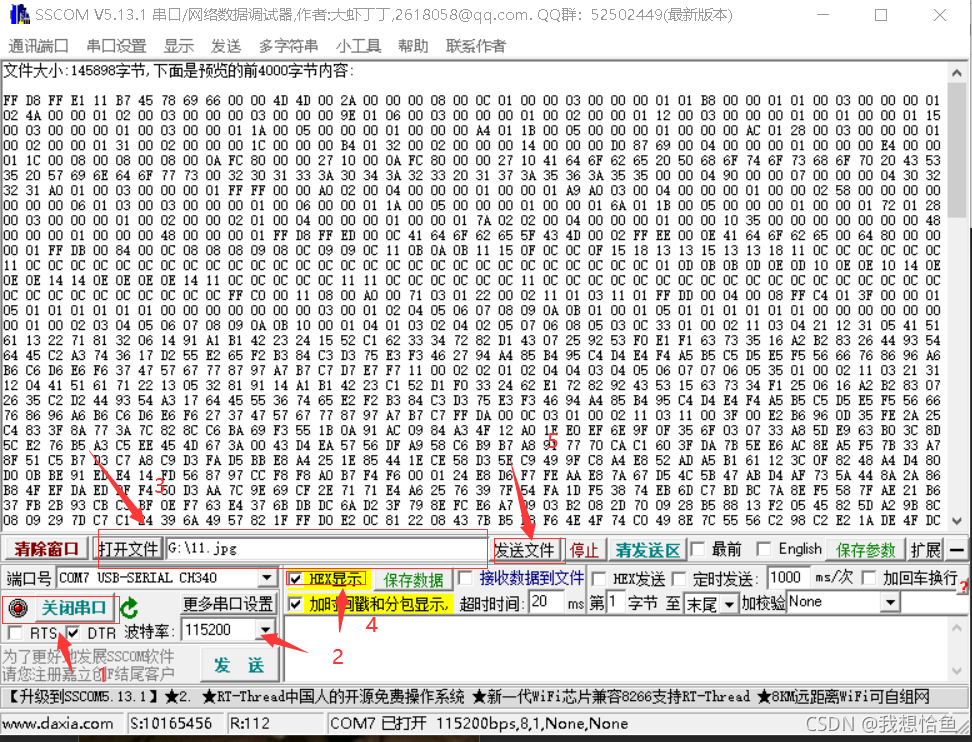Click the 为了更好地发展SSCOM软件 notice text

click(x=88, y=656)
